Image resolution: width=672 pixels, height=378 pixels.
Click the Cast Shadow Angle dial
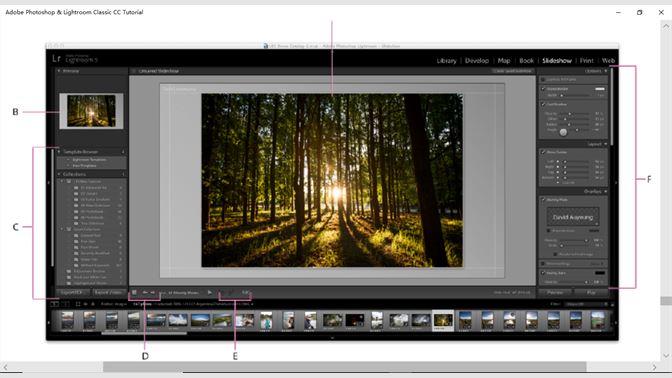tap(563, 132)
